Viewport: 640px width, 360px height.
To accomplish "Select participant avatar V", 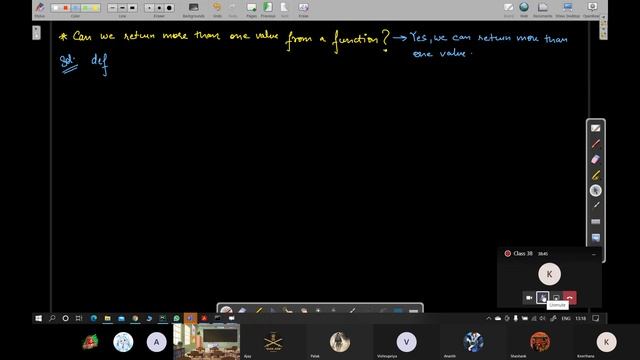I will pos(407,342).
